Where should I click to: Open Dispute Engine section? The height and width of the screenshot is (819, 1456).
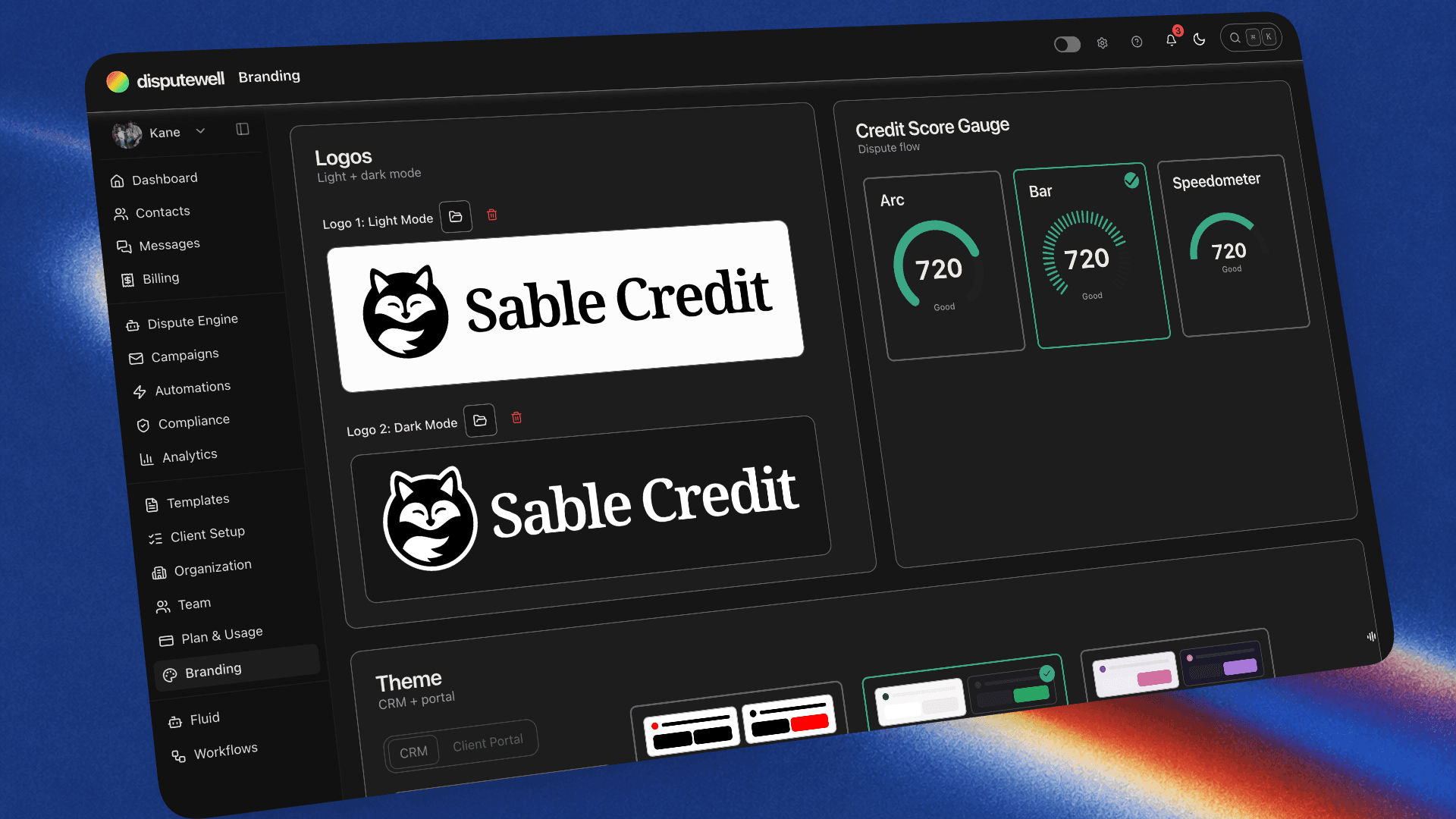[182, 322]
